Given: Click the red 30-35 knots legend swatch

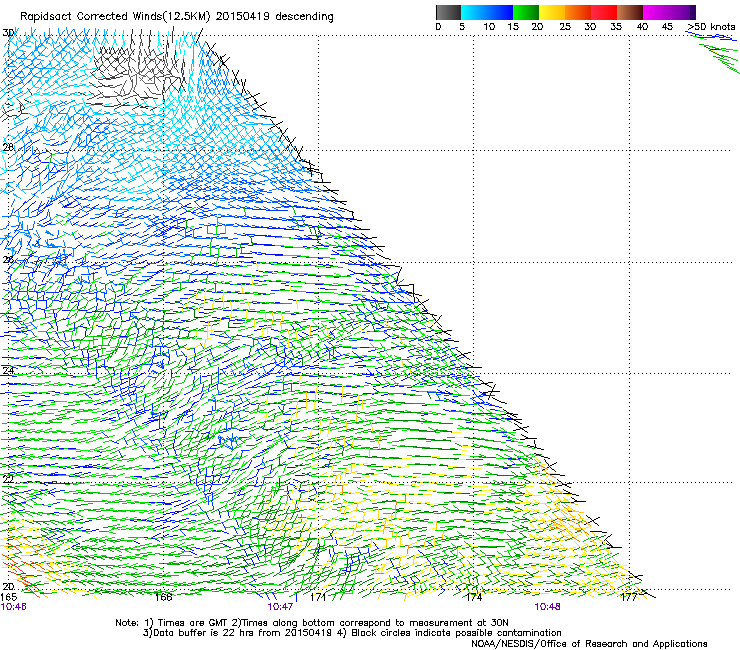Looking at the screenshot, I should coord(604,12).
